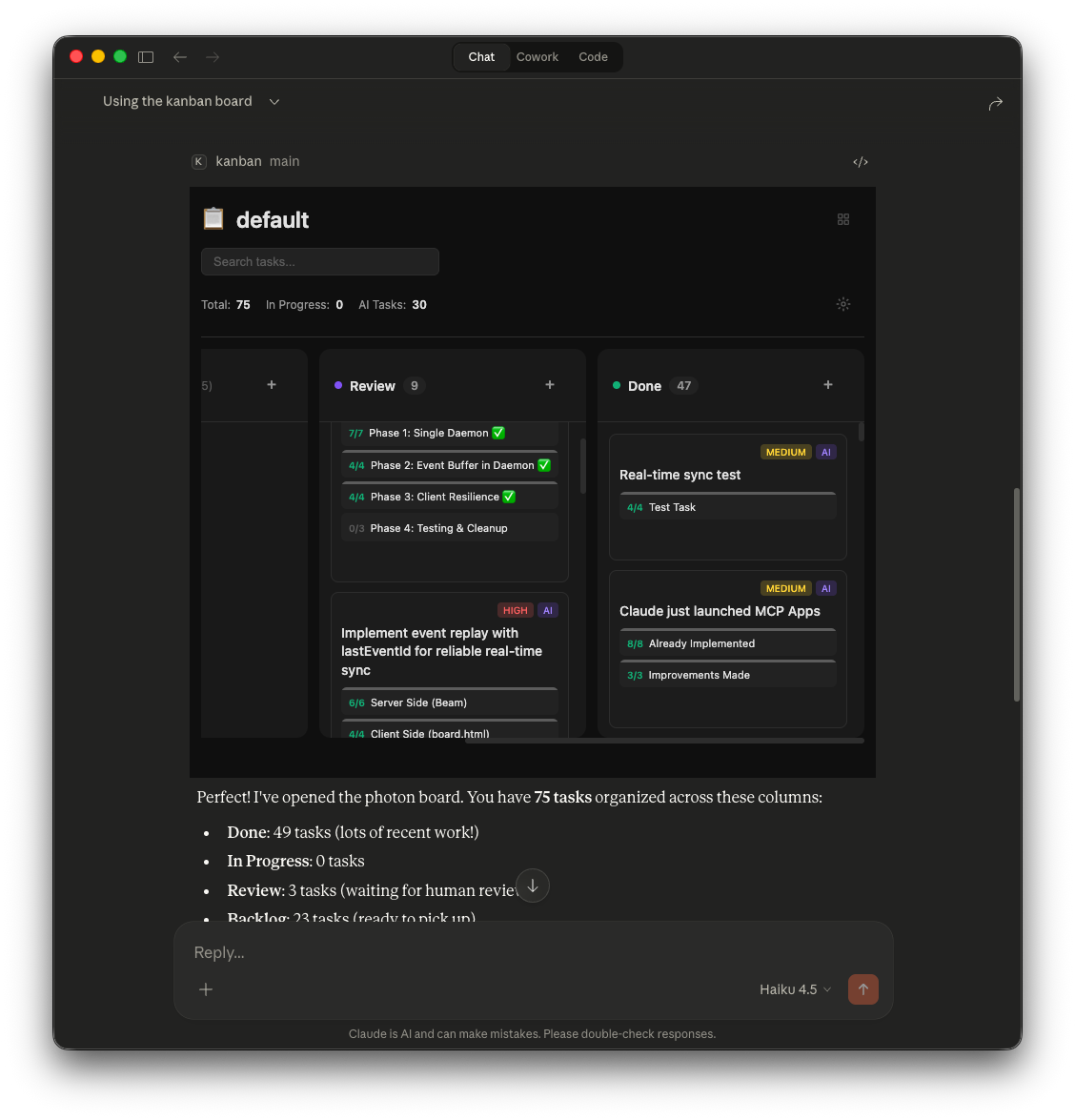This screenshot has height=1120, width=1075.
Task: Open the 'Using the kanban board' title dropdown
Action: pos(274,101)
